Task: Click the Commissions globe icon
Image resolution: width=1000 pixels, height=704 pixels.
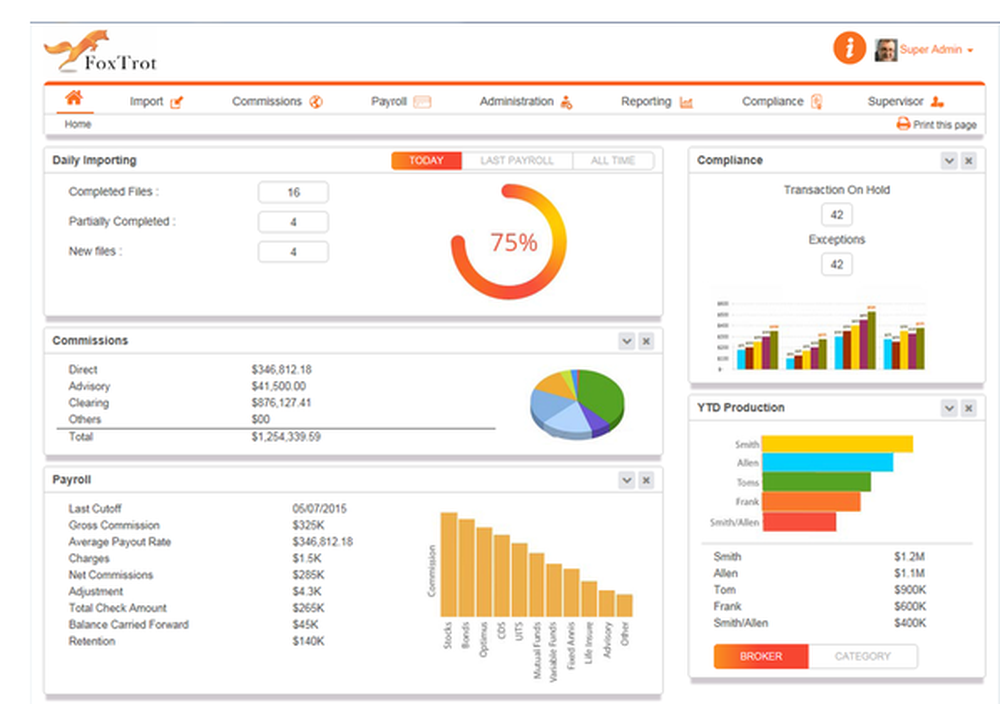Action: (316, 102)
